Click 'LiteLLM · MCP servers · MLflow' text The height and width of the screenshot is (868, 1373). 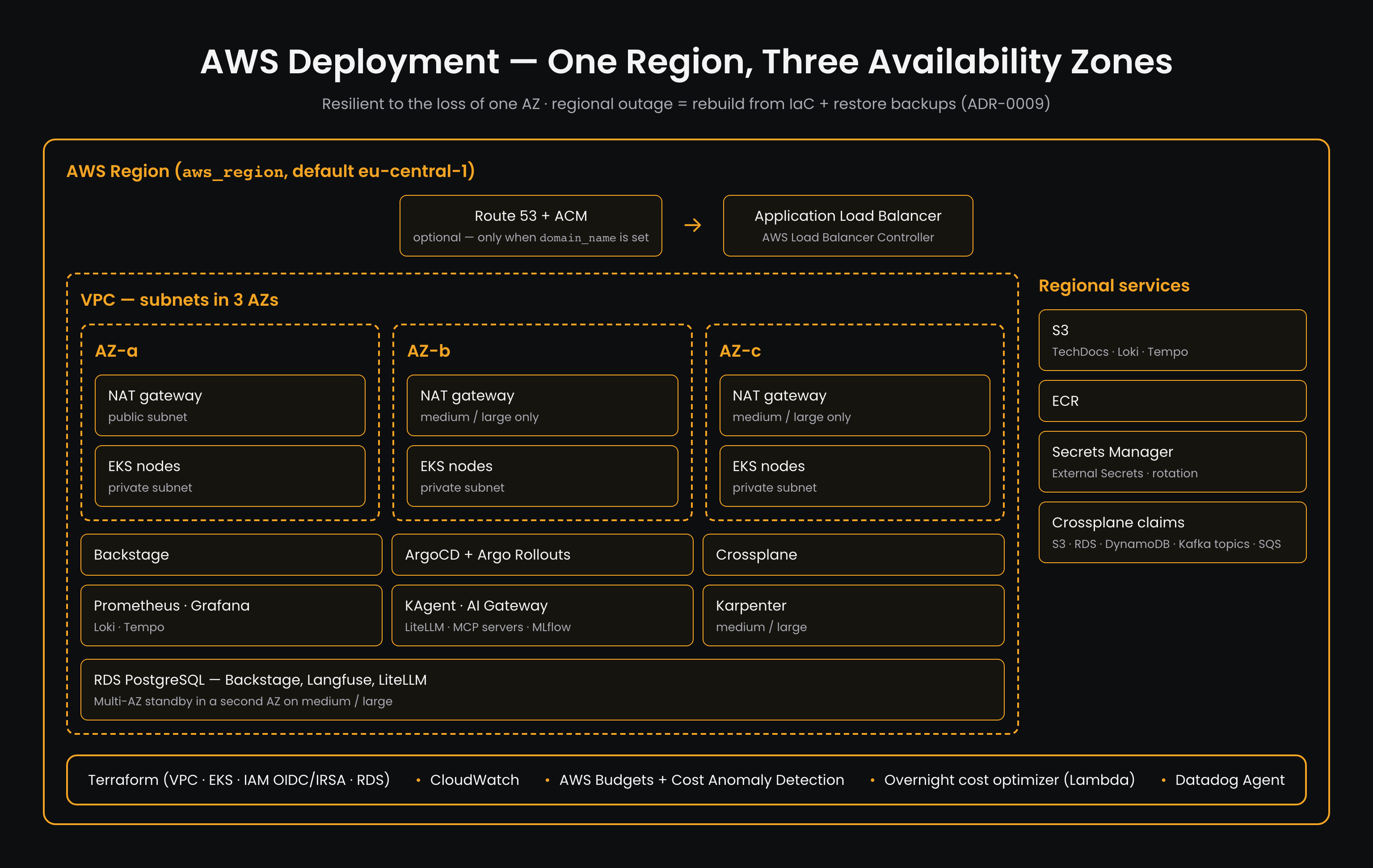coord(488,628)
